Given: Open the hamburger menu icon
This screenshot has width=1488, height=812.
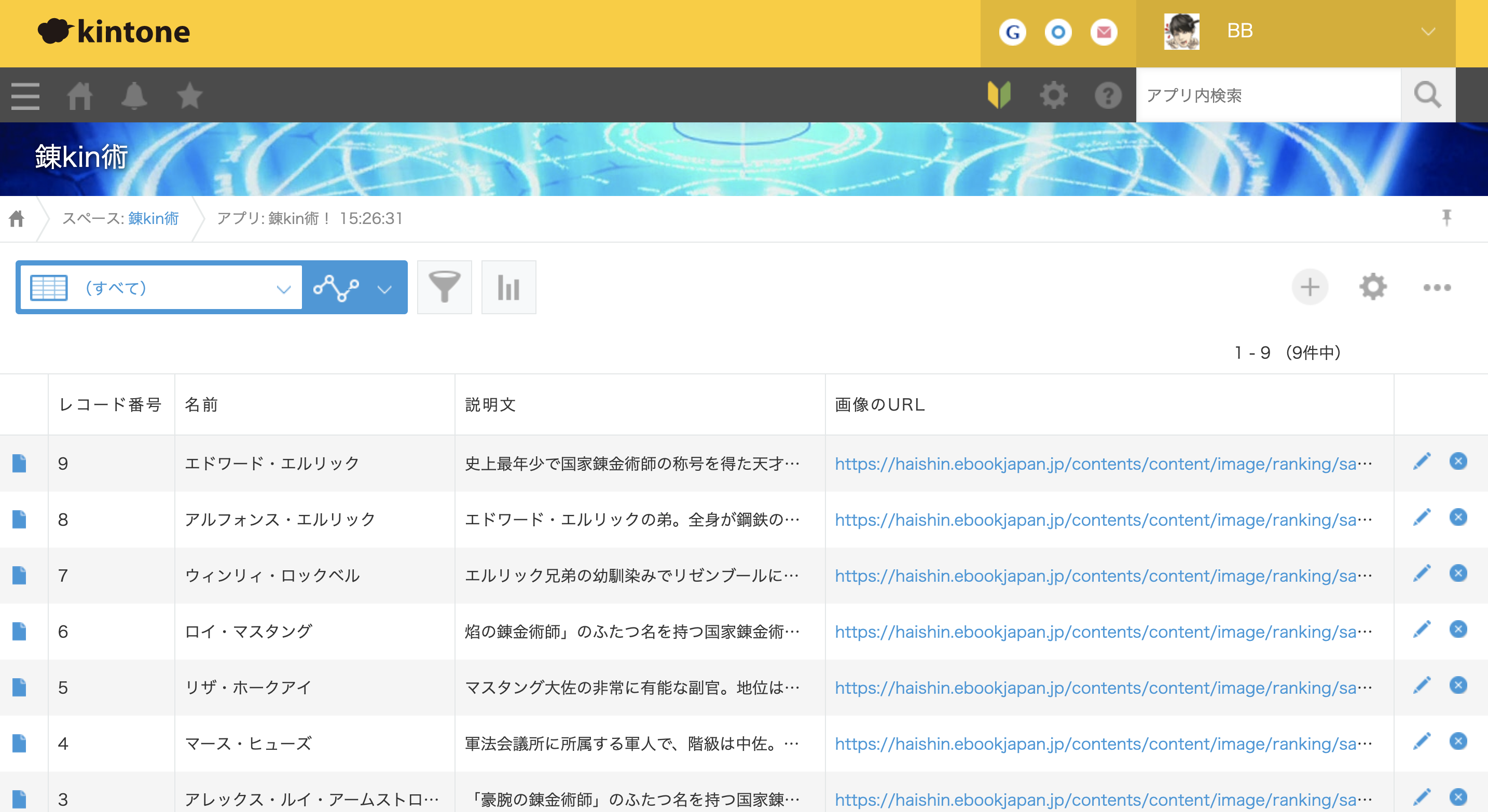Looking at the screenshot, I should point(24,95).
